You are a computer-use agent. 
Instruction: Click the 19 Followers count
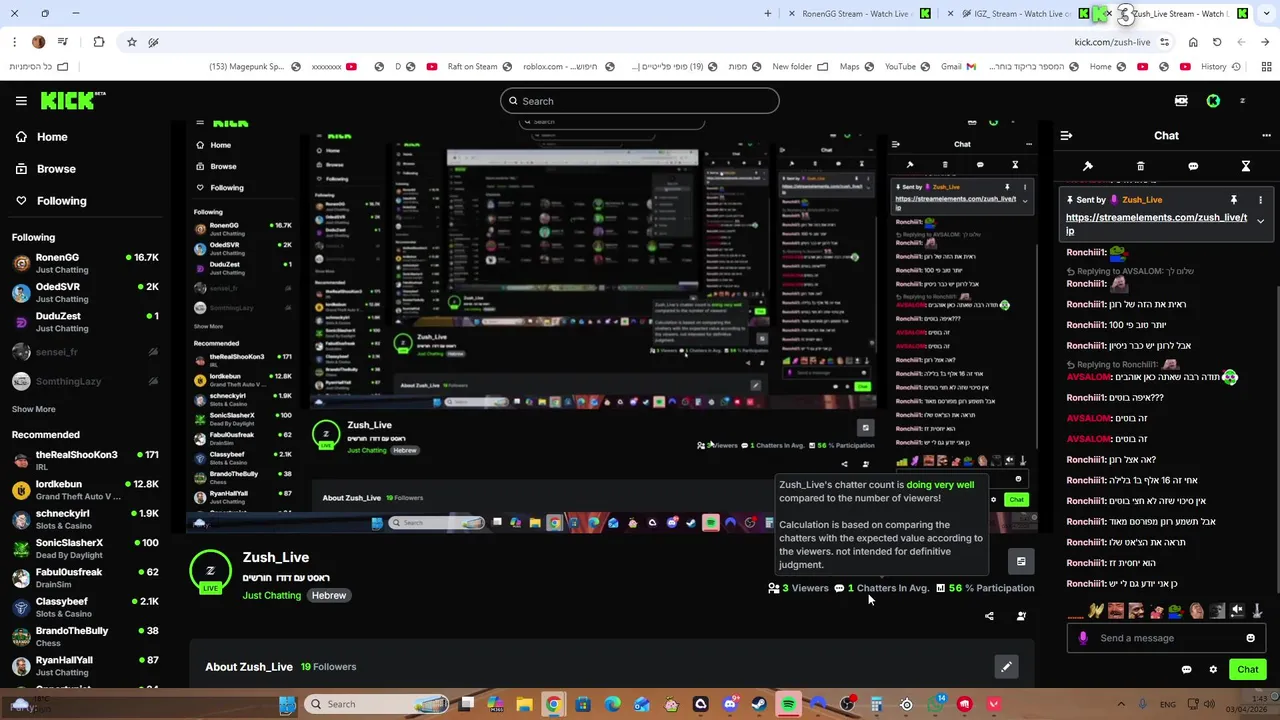[328, 667]
